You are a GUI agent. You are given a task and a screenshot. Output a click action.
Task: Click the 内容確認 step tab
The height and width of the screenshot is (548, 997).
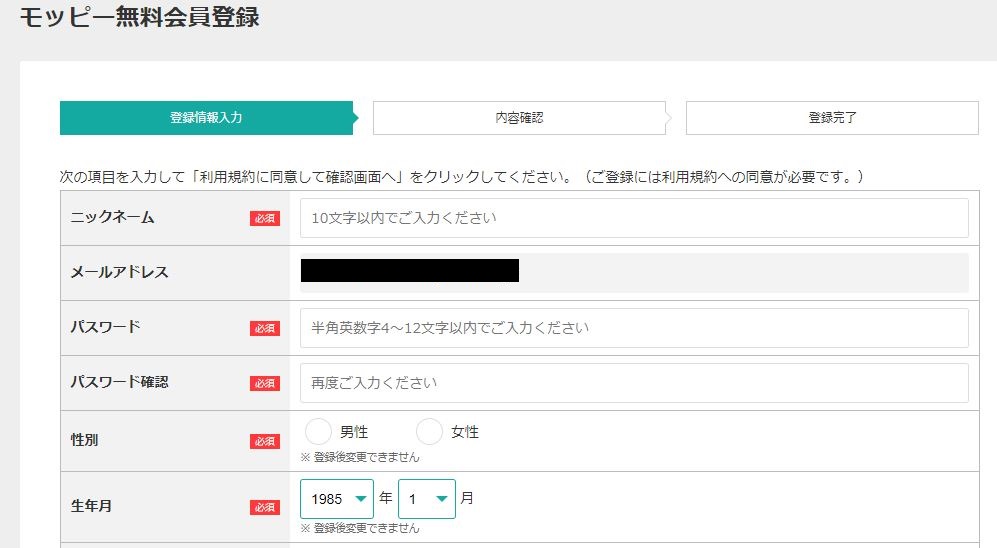pyautogui.click(x=519, y=118)
